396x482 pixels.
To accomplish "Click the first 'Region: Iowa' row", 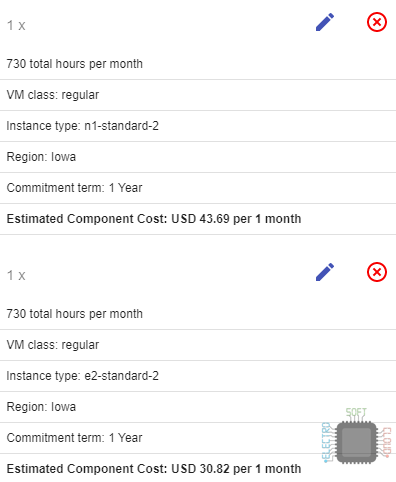I will point(198,157).
